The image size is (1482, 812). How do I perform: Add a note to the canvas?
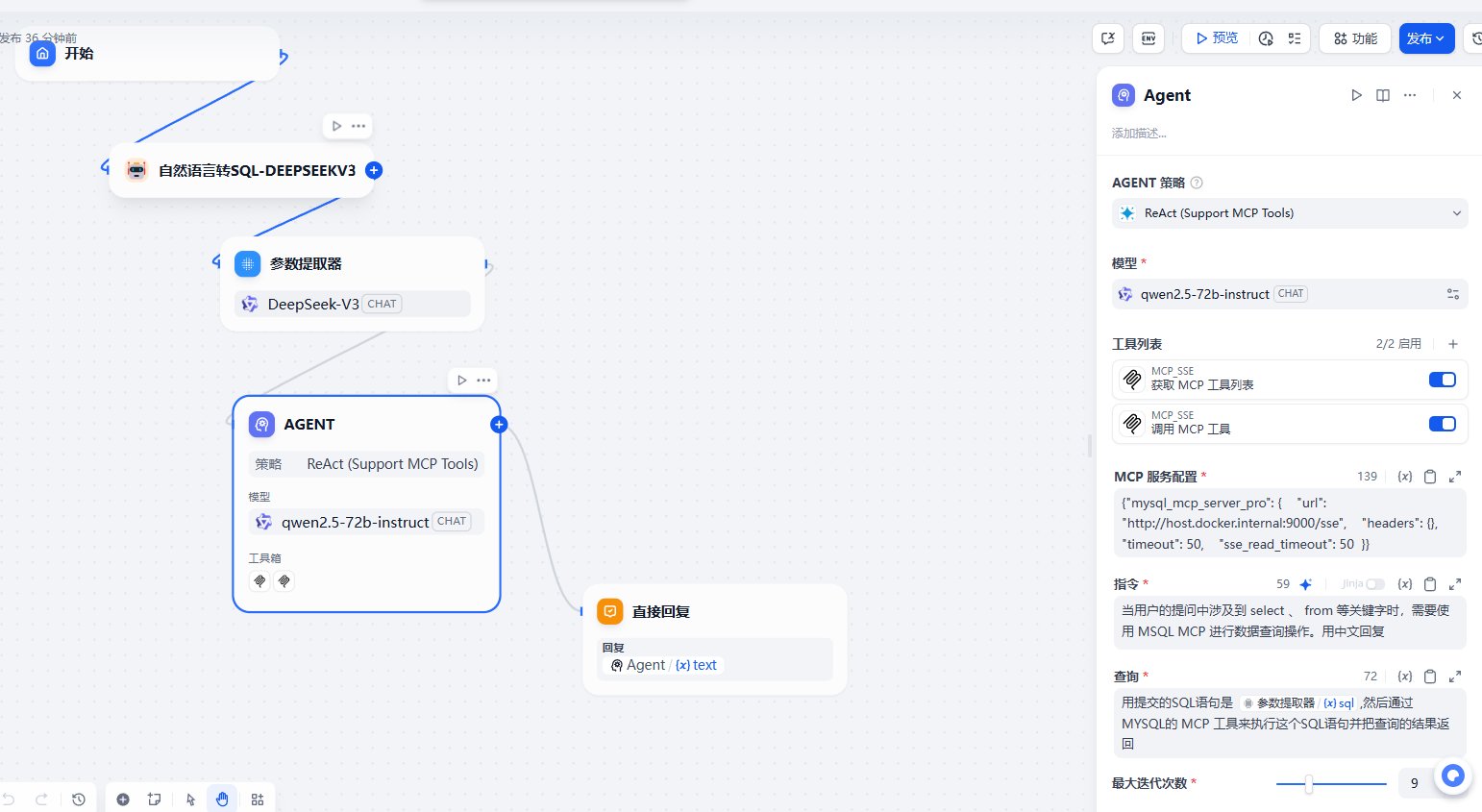(x=154, y=800)
